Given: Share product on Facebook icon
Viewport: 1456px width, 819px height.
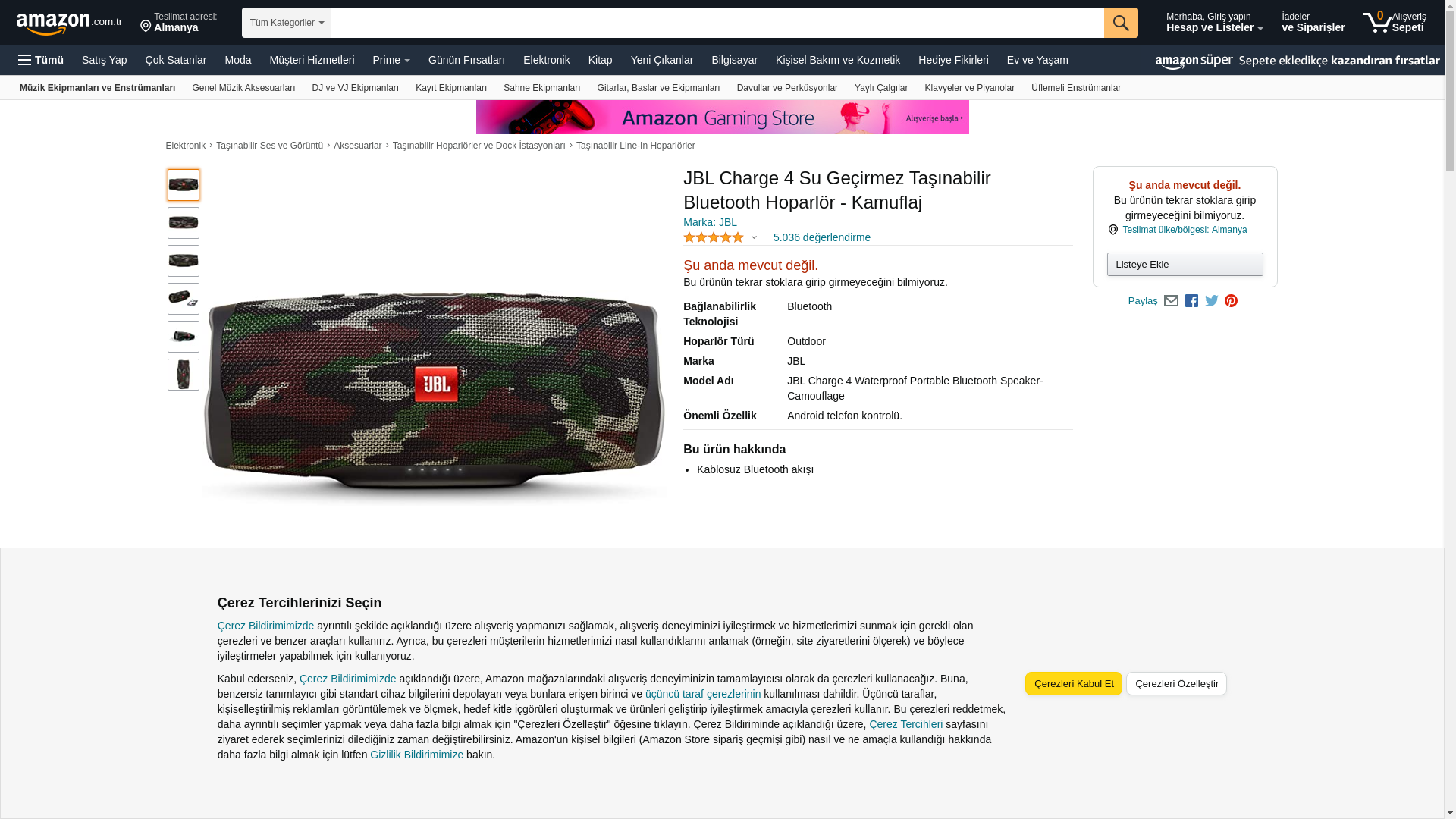Looking at the screenshot, I should click(1191, 301).
